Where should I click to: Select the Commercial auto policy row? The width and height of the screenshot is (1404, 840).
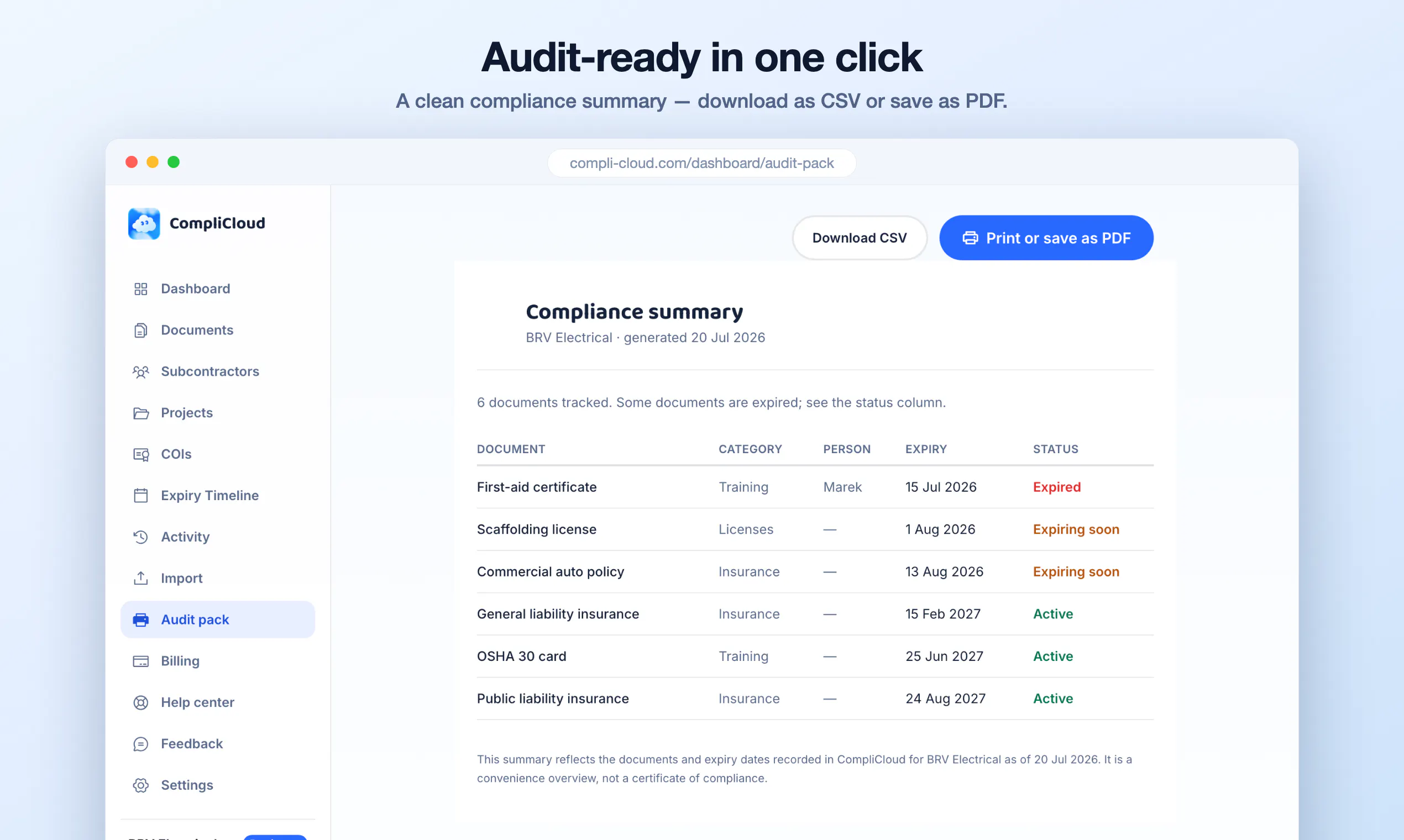pos(815,572)
